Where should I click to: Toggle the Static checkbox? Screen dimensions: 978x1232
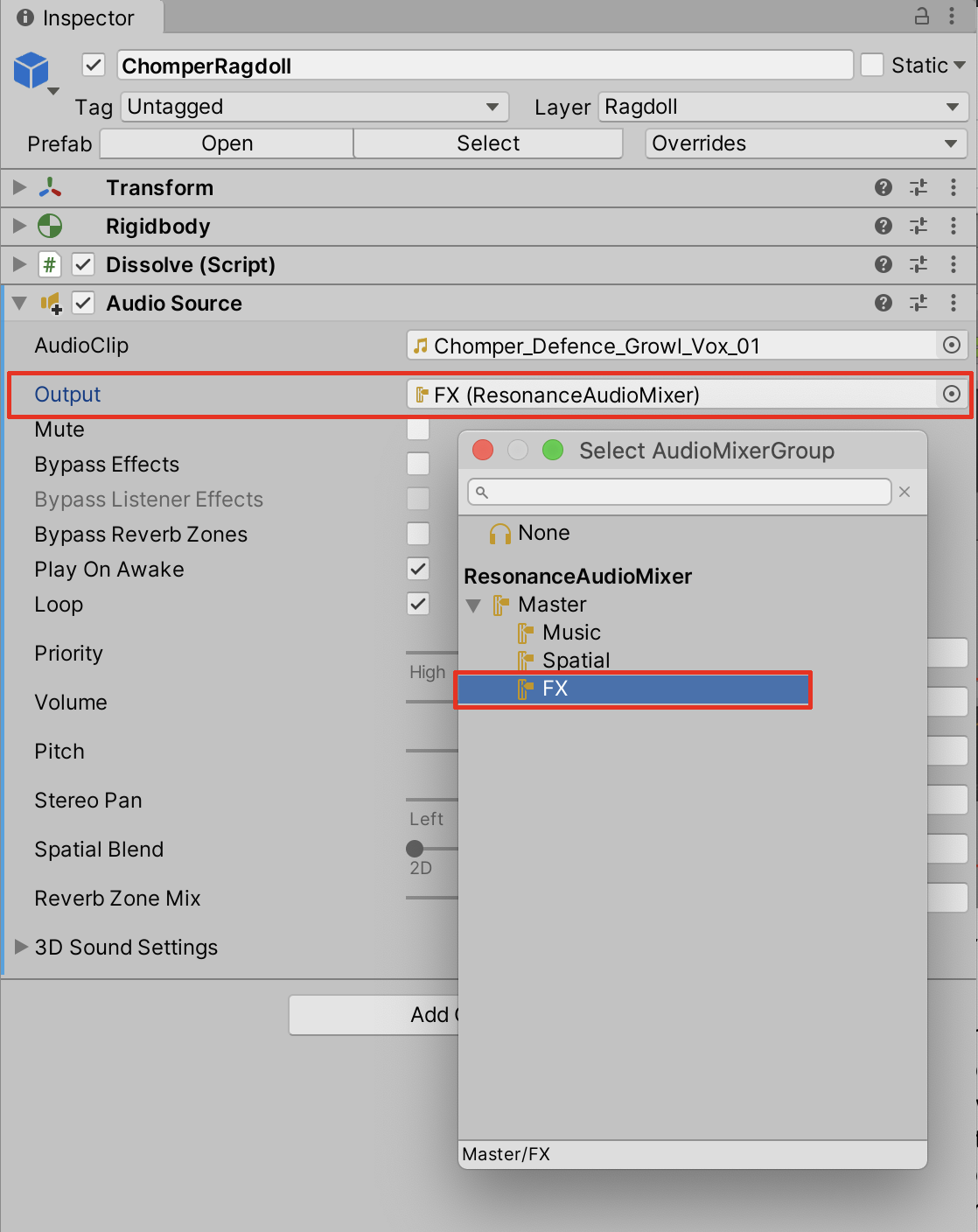coord(872,66)
